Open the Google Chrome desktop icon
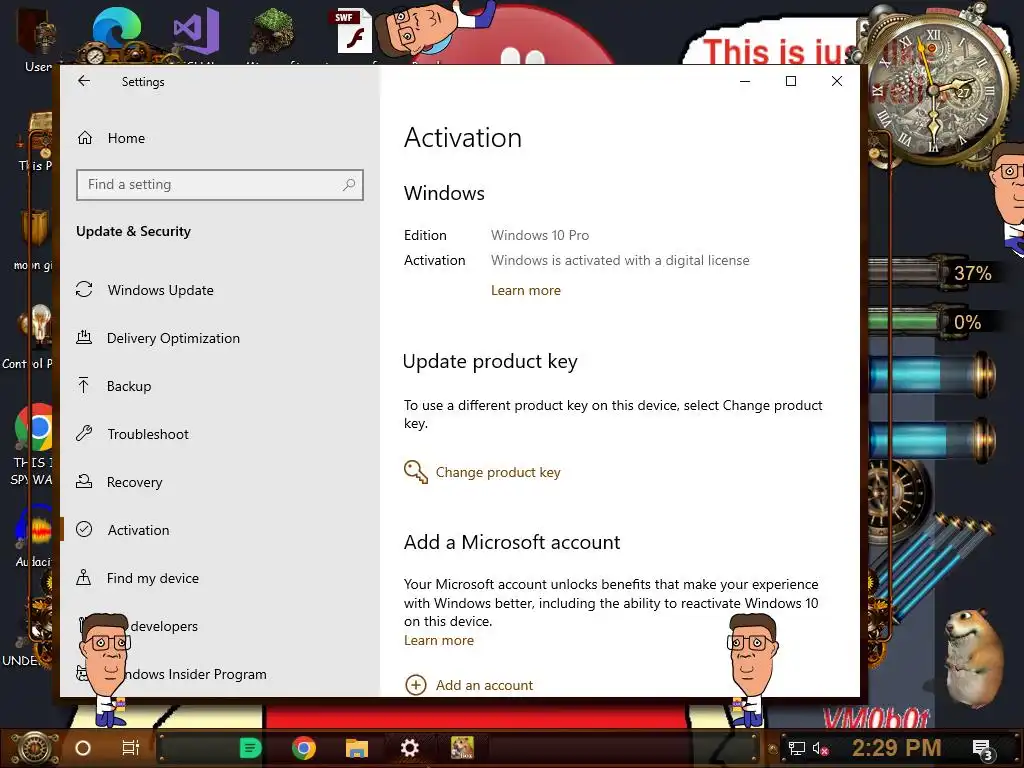1024x768 pixels. (x=34, y=428)
